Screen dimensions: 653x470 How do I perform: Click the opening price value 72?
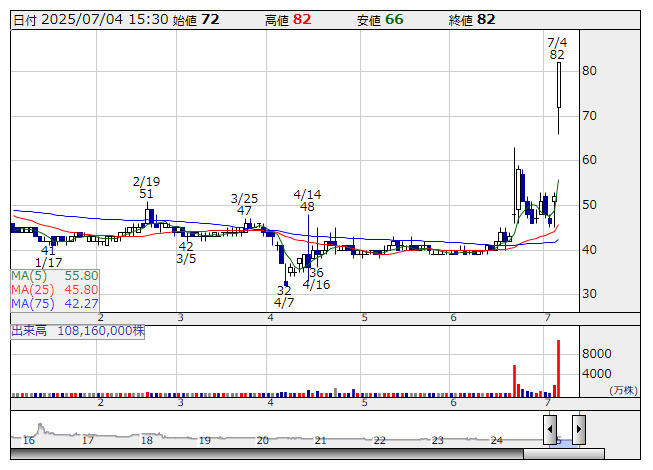(x=210, y=20)
